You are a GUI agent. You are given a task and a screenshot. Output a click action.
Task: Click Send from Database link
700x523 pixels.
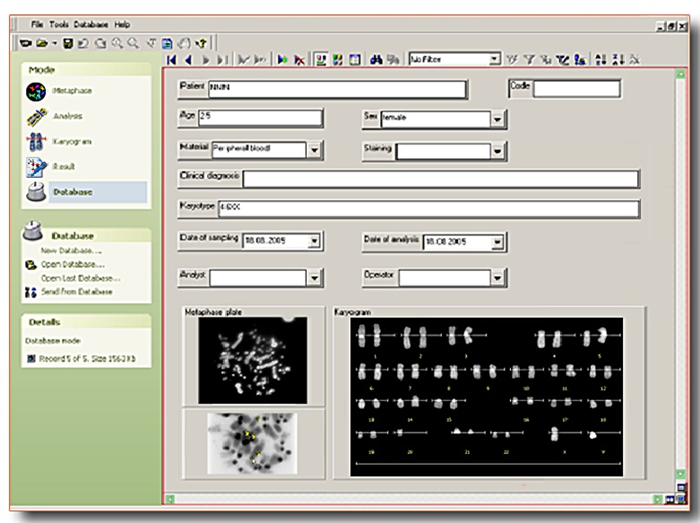pyautogui.click(x=75, y=291)
